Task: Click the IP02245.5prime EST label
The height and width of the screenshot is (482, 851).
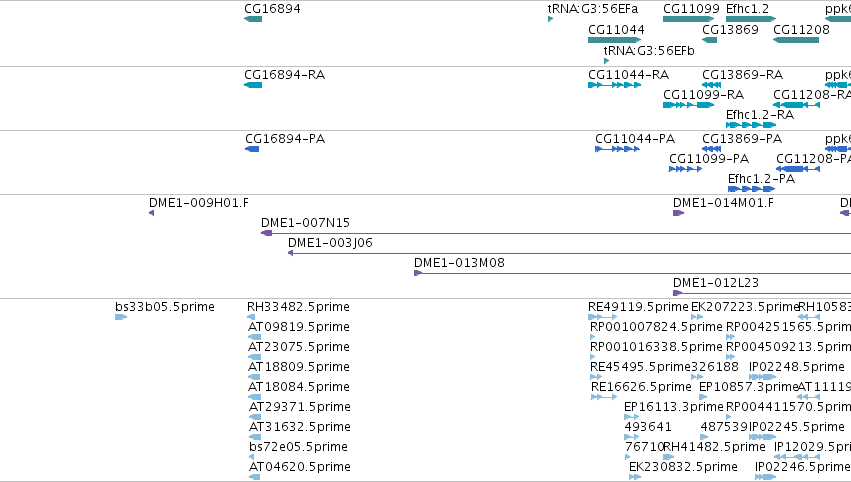Action: tap(797, 428)
